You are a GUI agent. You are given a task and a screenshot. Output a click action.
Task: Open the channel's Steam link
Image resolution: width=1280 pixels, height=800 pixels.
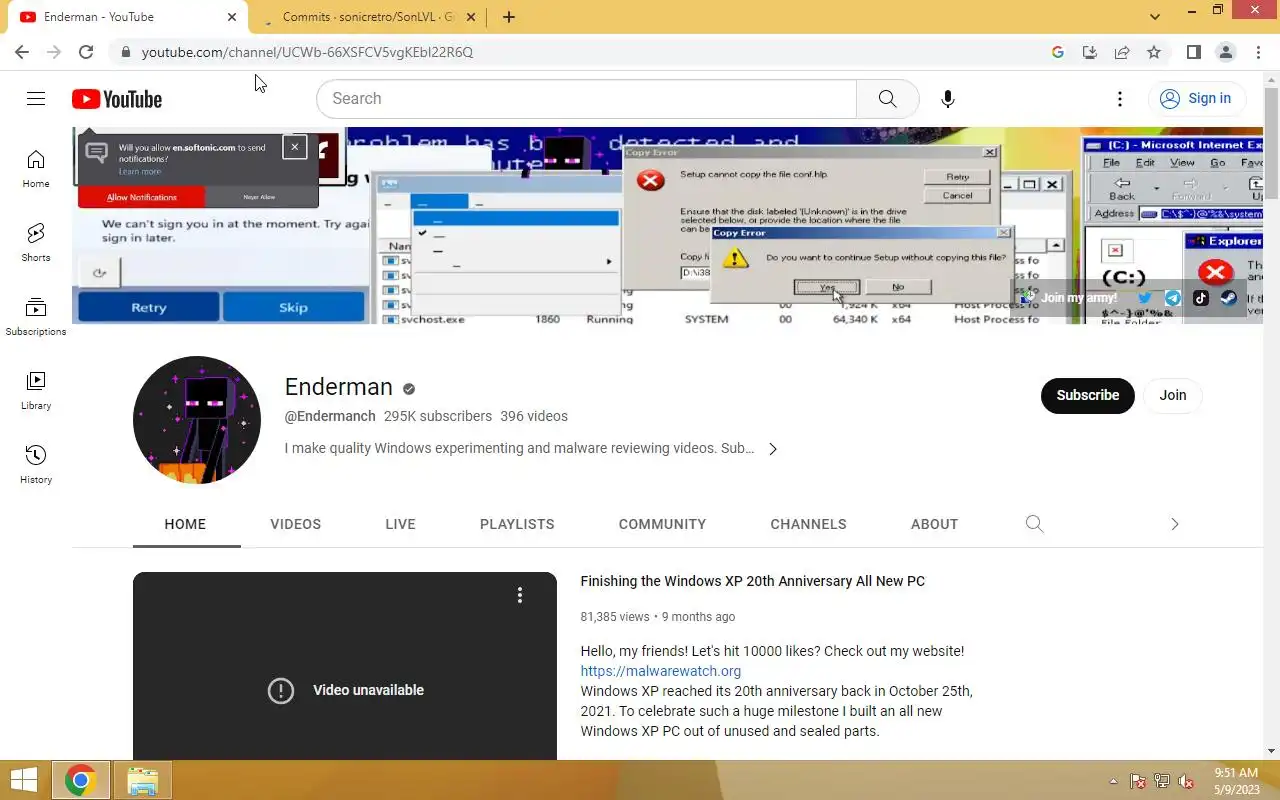point(1229,298)
